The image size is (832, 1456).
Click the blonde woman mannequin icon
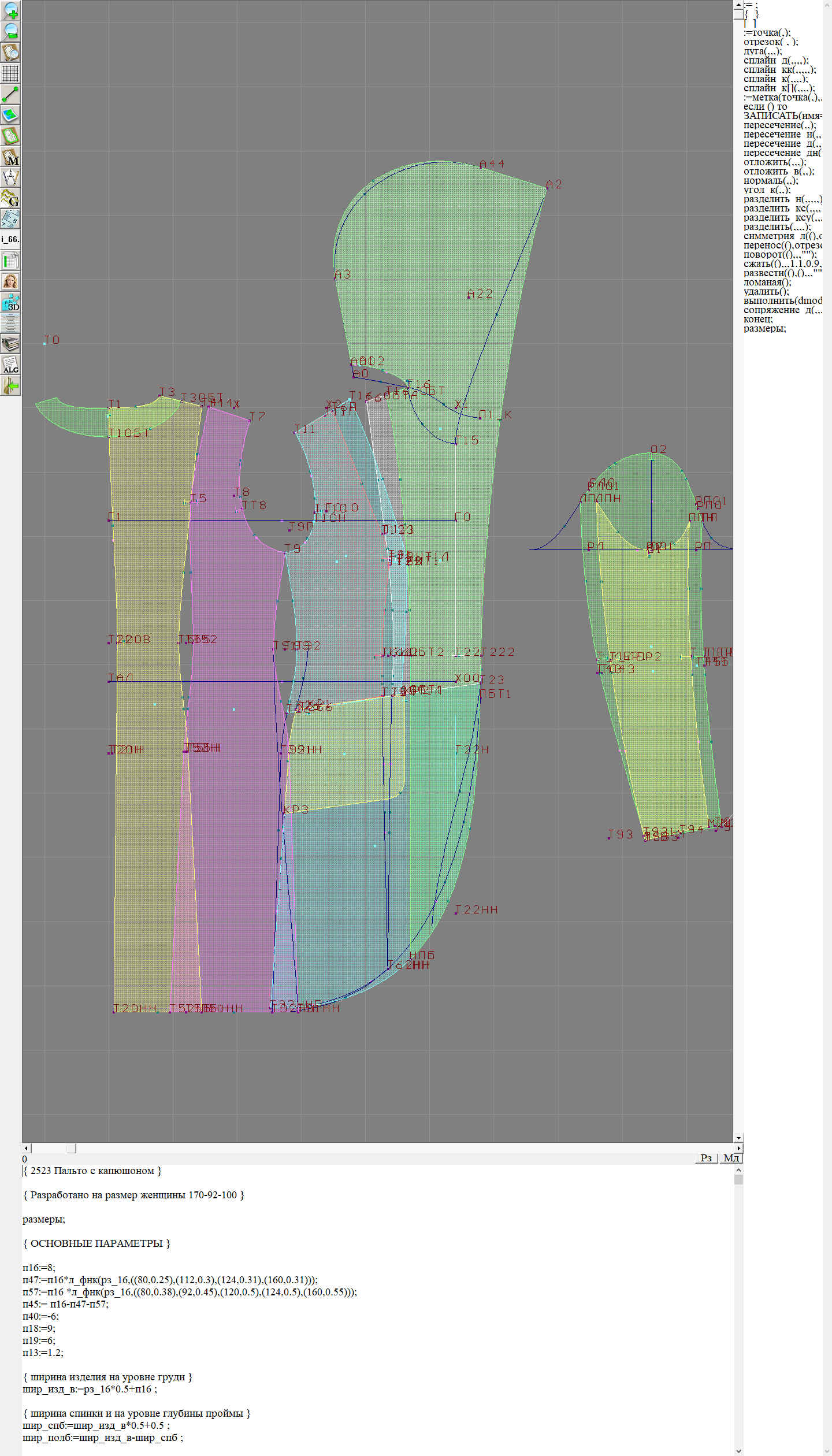pos(10,281)
